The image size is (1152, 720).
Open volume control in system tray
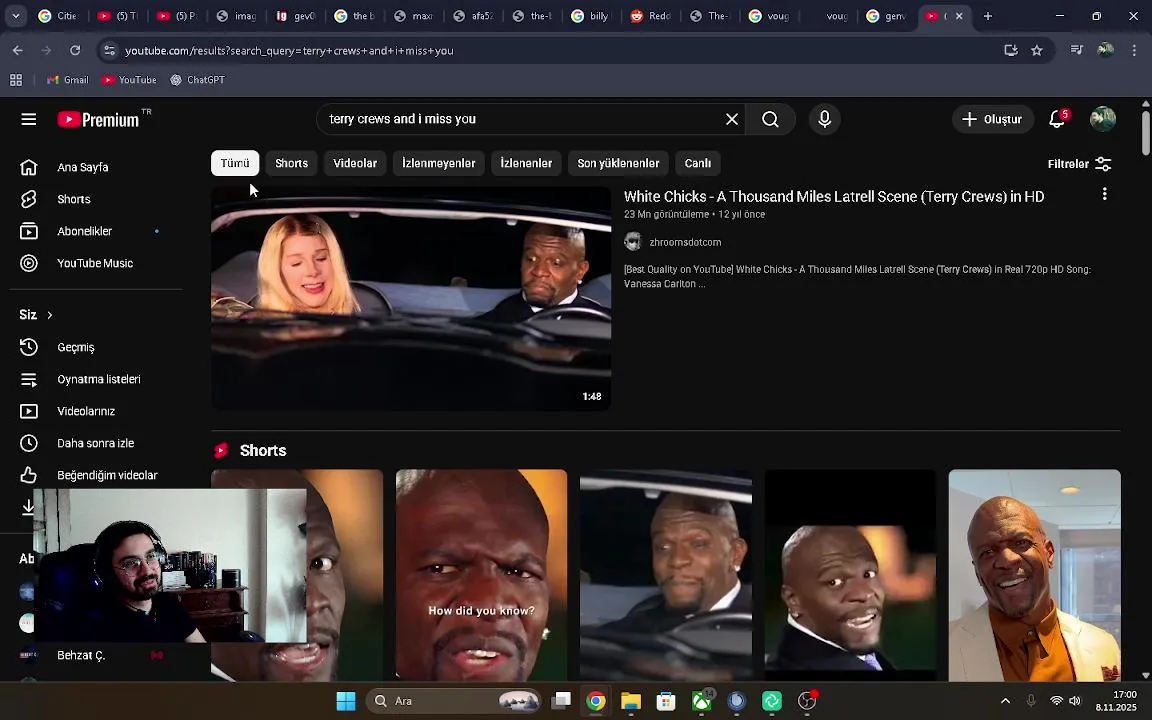[1076, 701]
